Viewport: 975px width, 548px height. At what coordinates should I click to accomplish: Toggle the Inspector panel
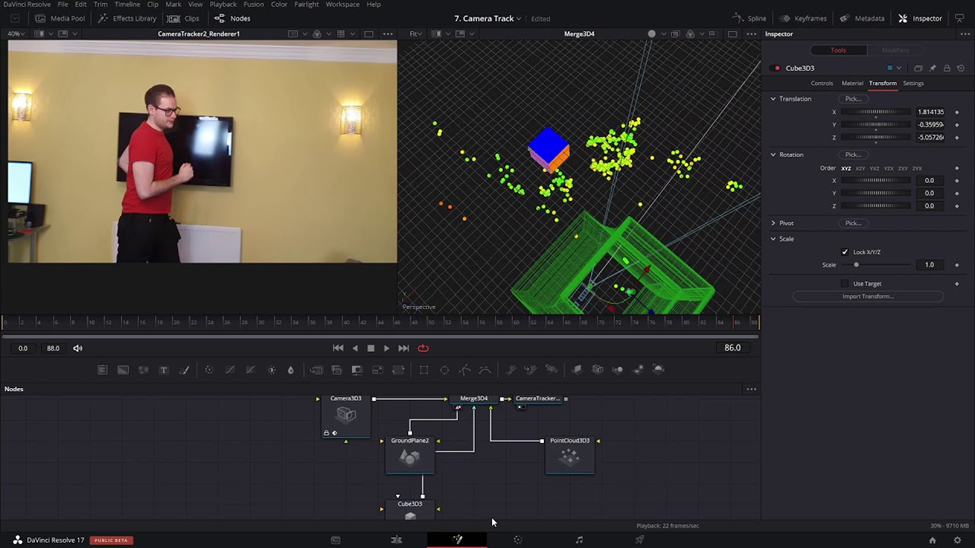[x=920, y=19]
